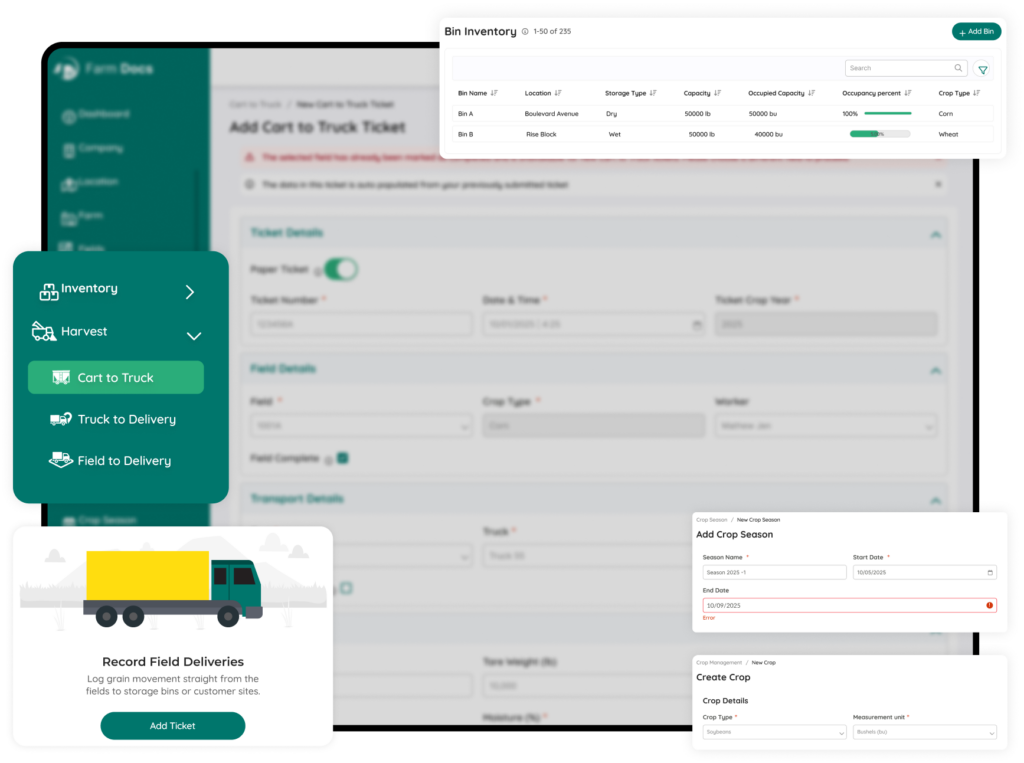Screen dimensions: 1024x763
Task: Click the Add Bin button
Action: pyautogui.click(x=976, y=32)
